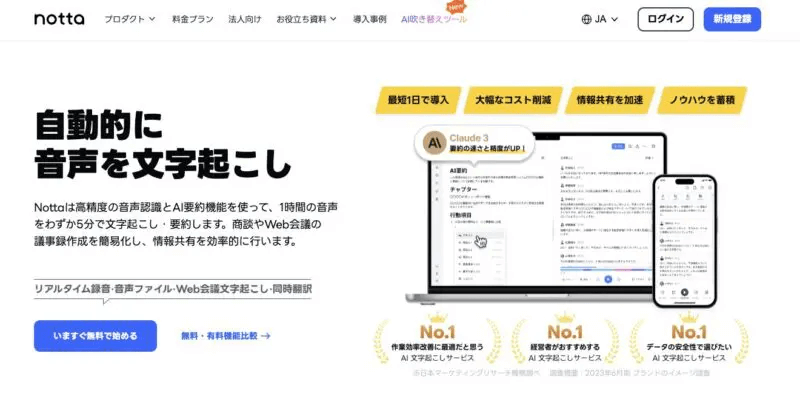Click the いますぐ無料で始める button

95,336
